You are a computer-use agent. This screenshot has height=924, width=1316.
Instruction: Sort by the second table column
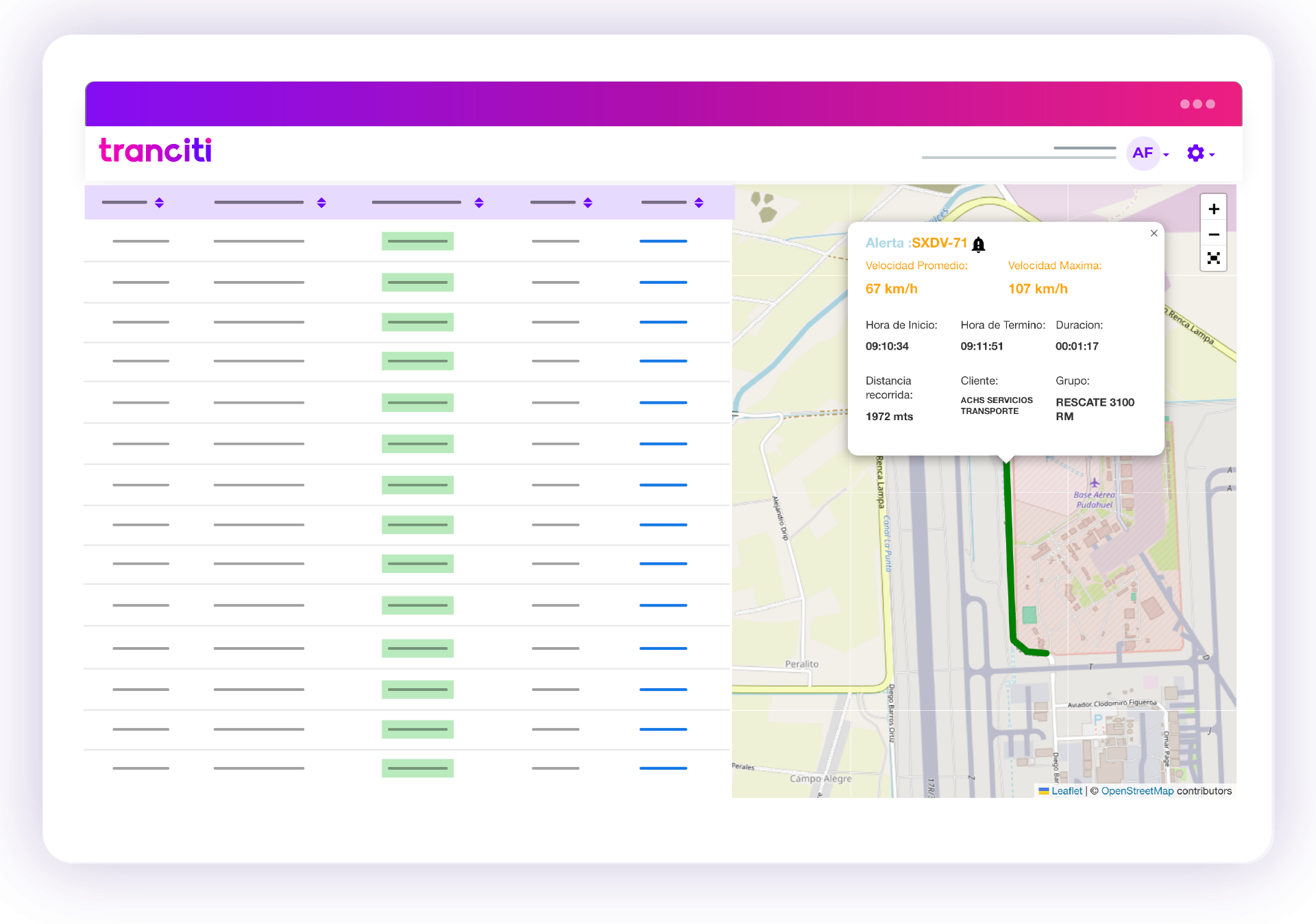pyautogui.click(x=321, y=202)
